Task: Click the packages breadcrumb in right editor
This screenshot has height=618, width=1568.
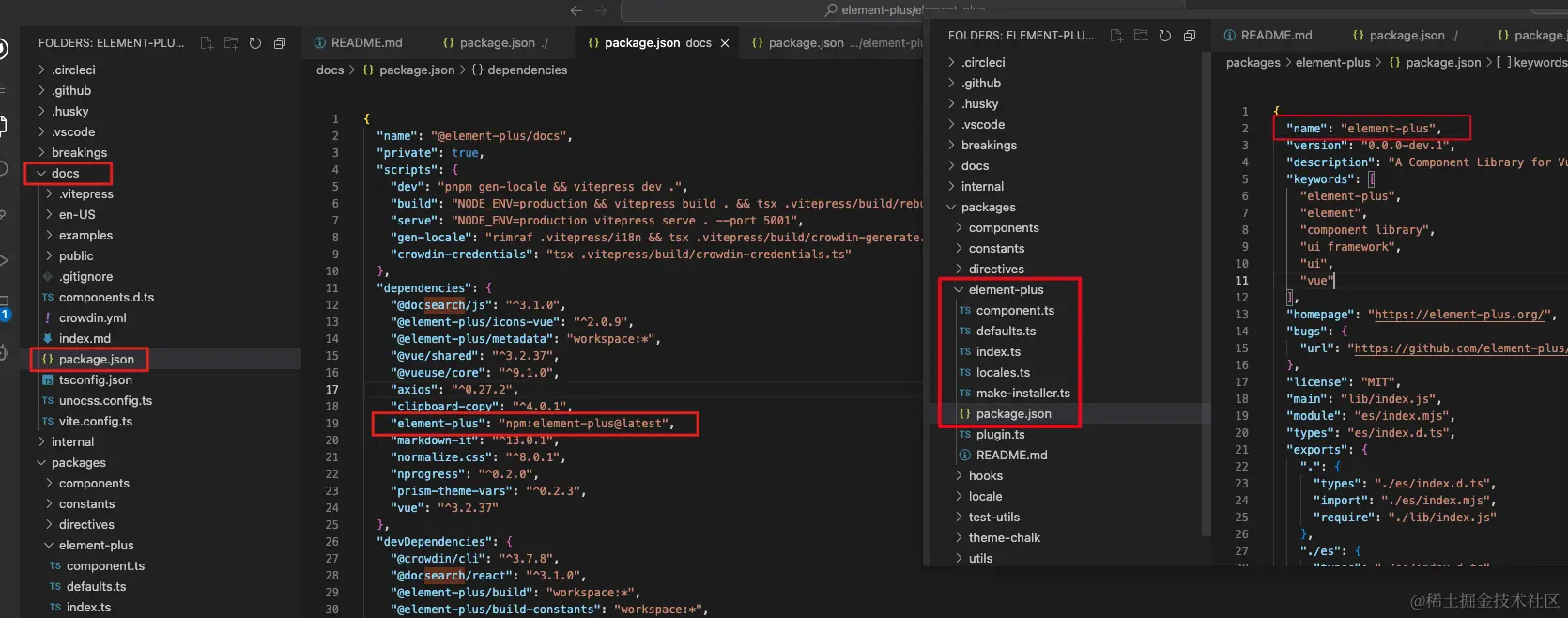Action: coord(1253,63)
